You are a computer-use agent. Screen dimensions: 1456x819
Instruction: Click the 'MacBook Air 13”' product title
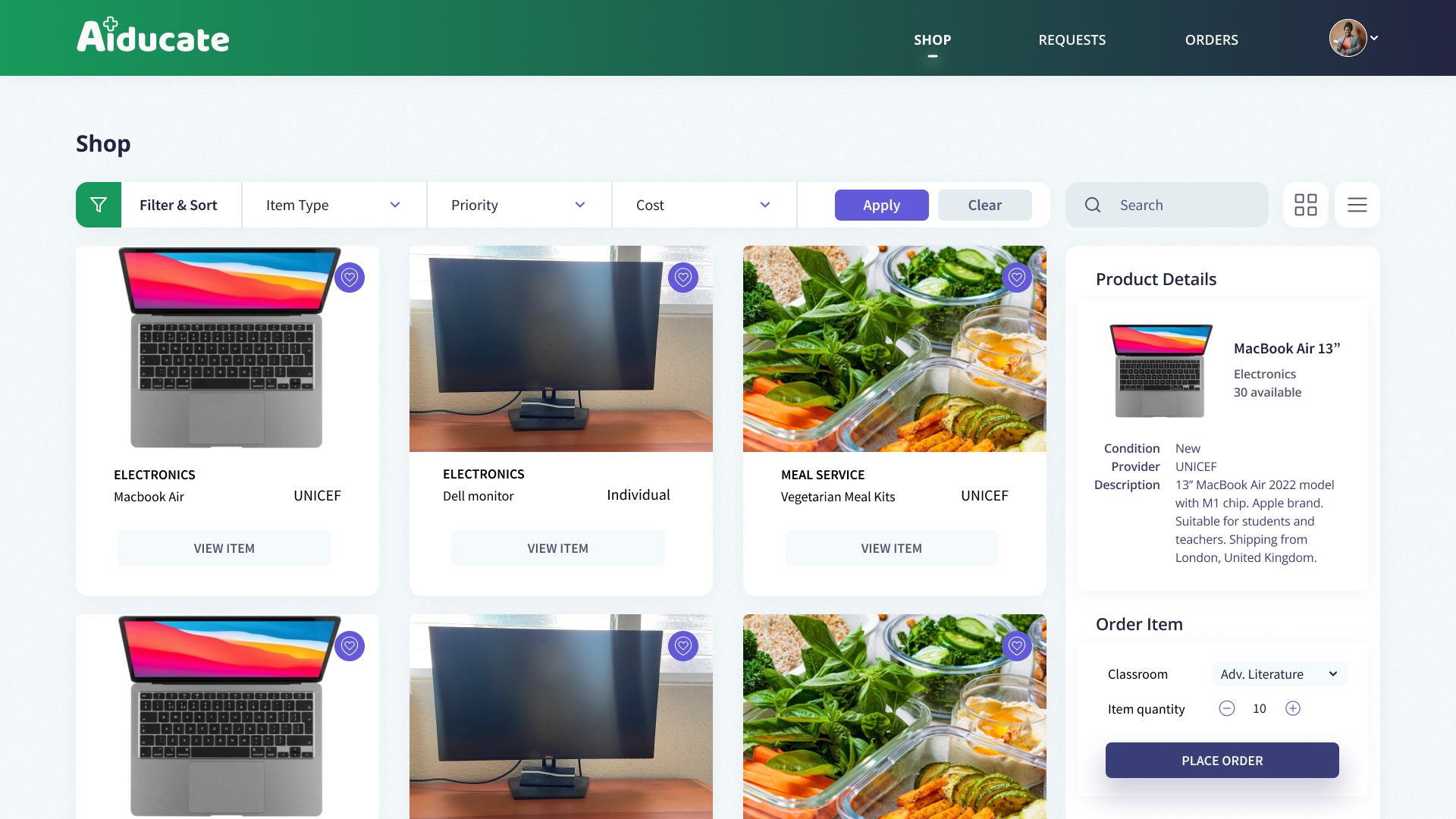pos(1287,348)
